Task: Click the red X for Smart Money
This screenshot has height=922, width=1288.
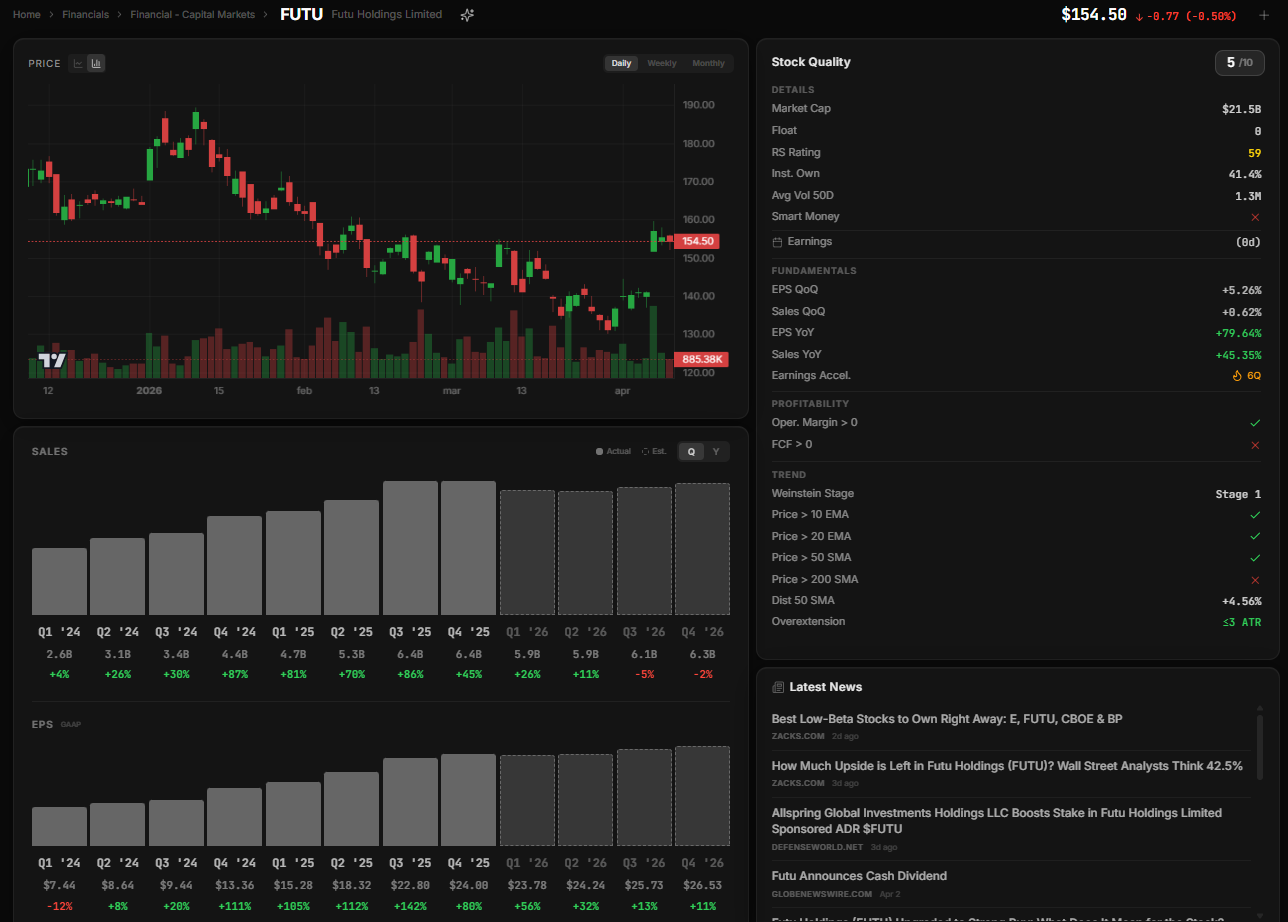Action: (x=1255, y=217)
